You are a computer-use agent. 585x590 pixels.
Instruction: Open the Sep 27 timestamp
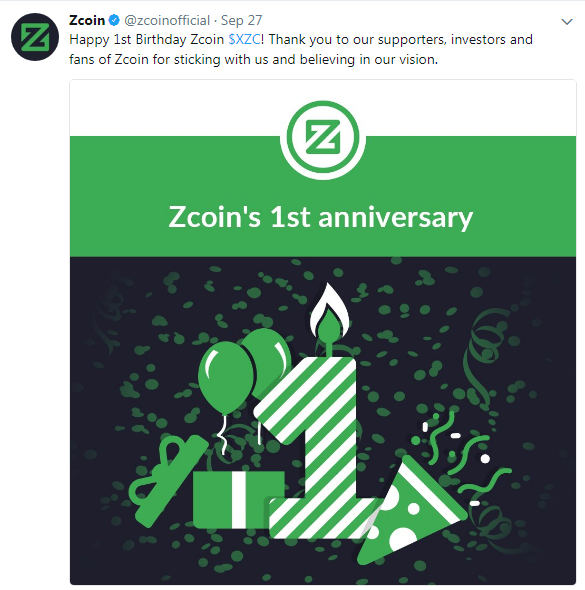(x=242, y=20)
